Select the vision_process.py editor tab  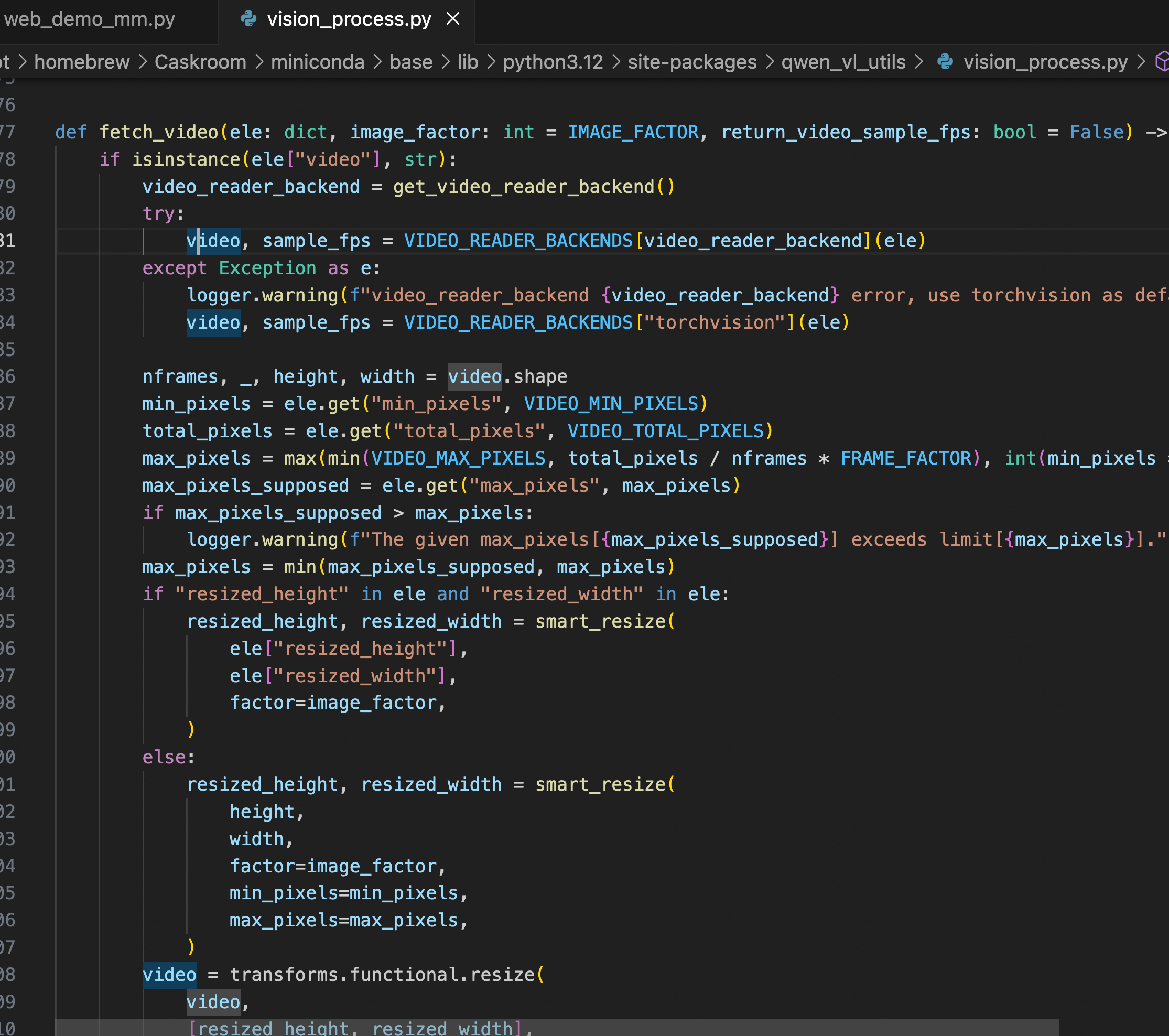(349, 19)
